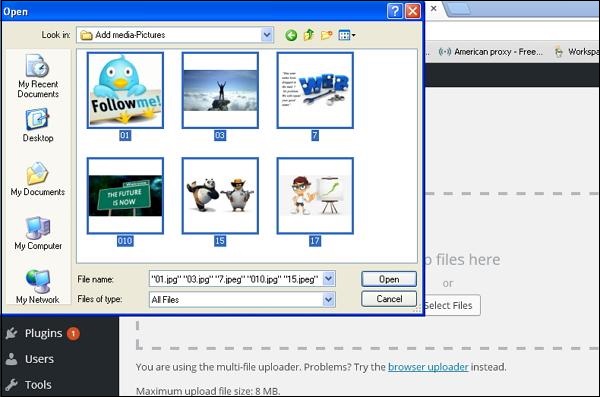Select the mountain climber thumbnail 03
Screen dimensions: 600x397
pos(220,90)
